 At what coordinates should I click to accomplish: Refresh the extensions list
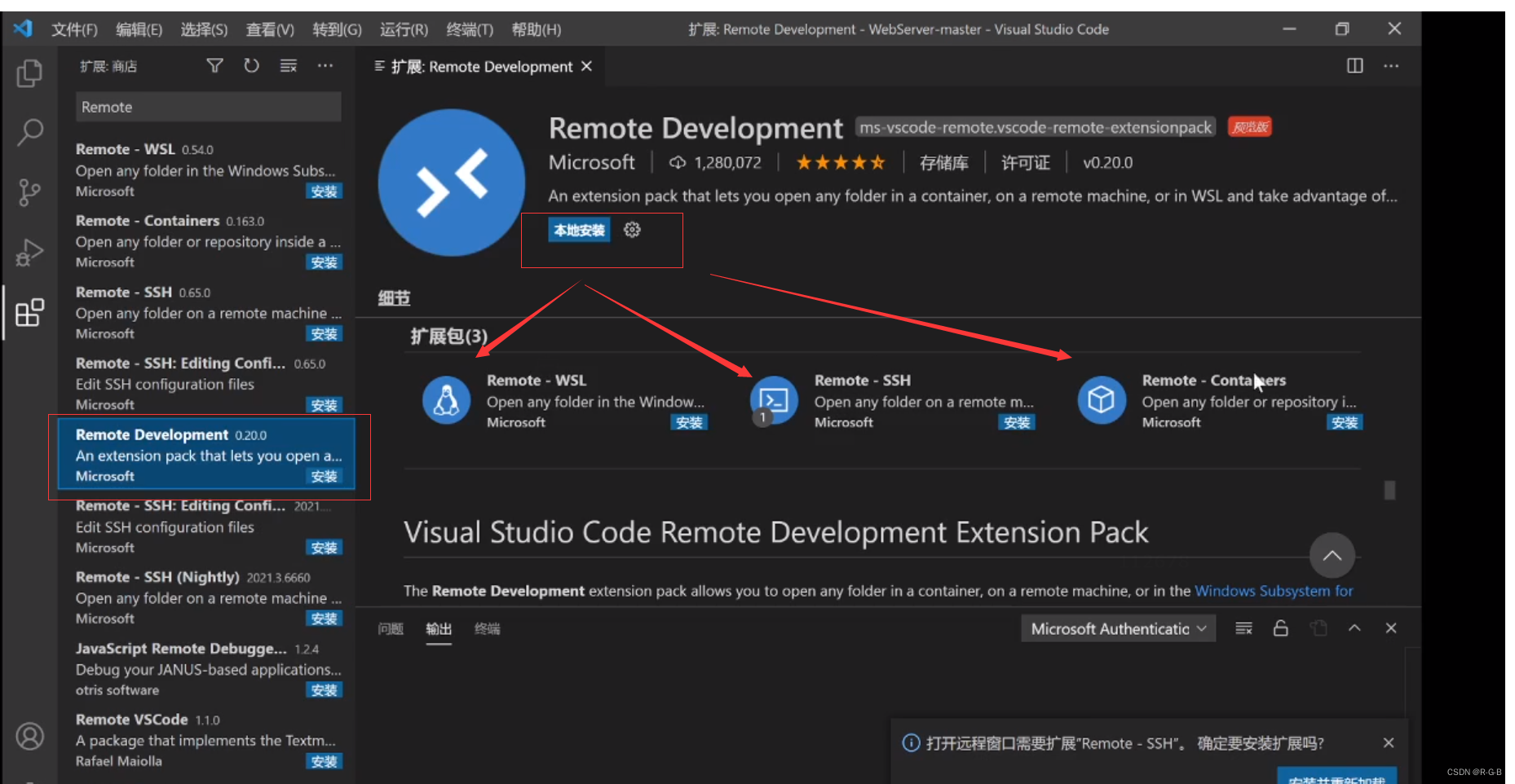251,65
